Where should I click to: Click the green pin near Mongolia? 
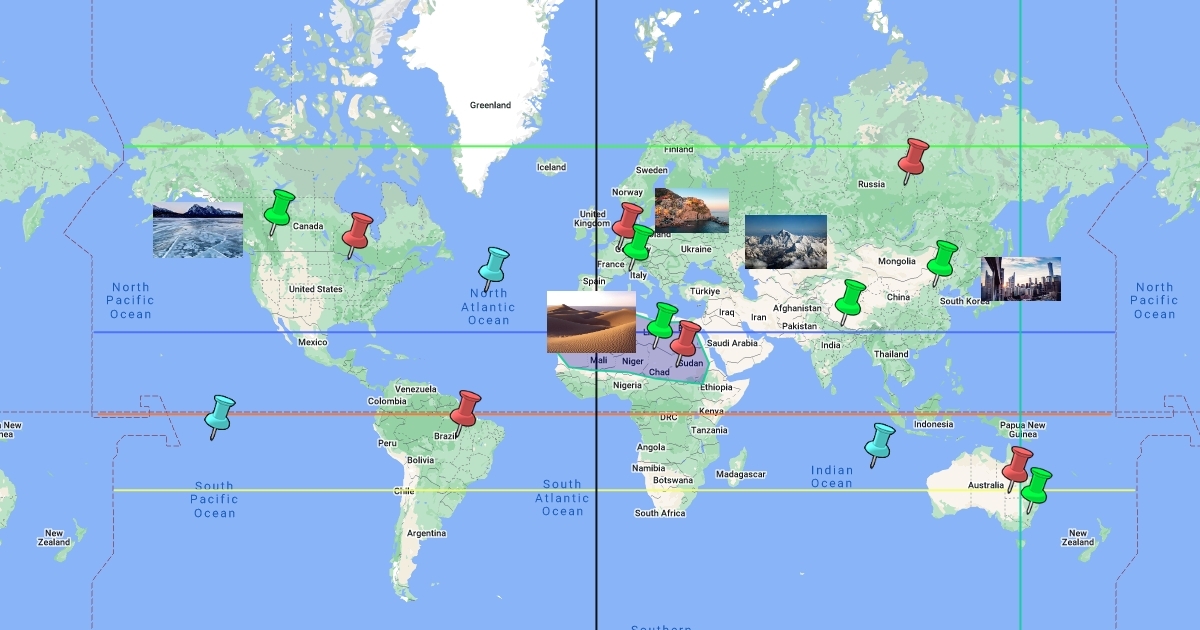[941, 258]
